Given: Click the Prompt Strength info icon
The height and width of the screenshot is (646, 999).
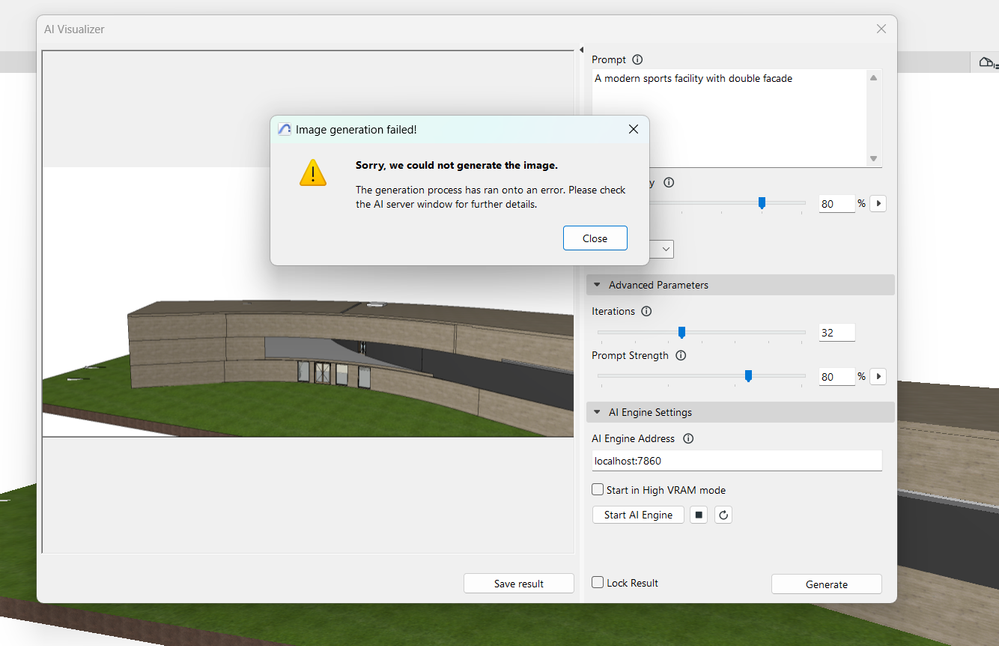Looking at the screenshot, I should pos(681,355).
